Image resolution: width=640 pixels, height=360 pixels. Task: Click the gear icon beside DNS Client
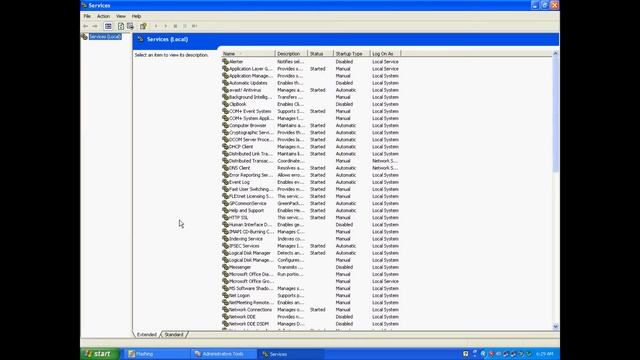pos(225,168)
